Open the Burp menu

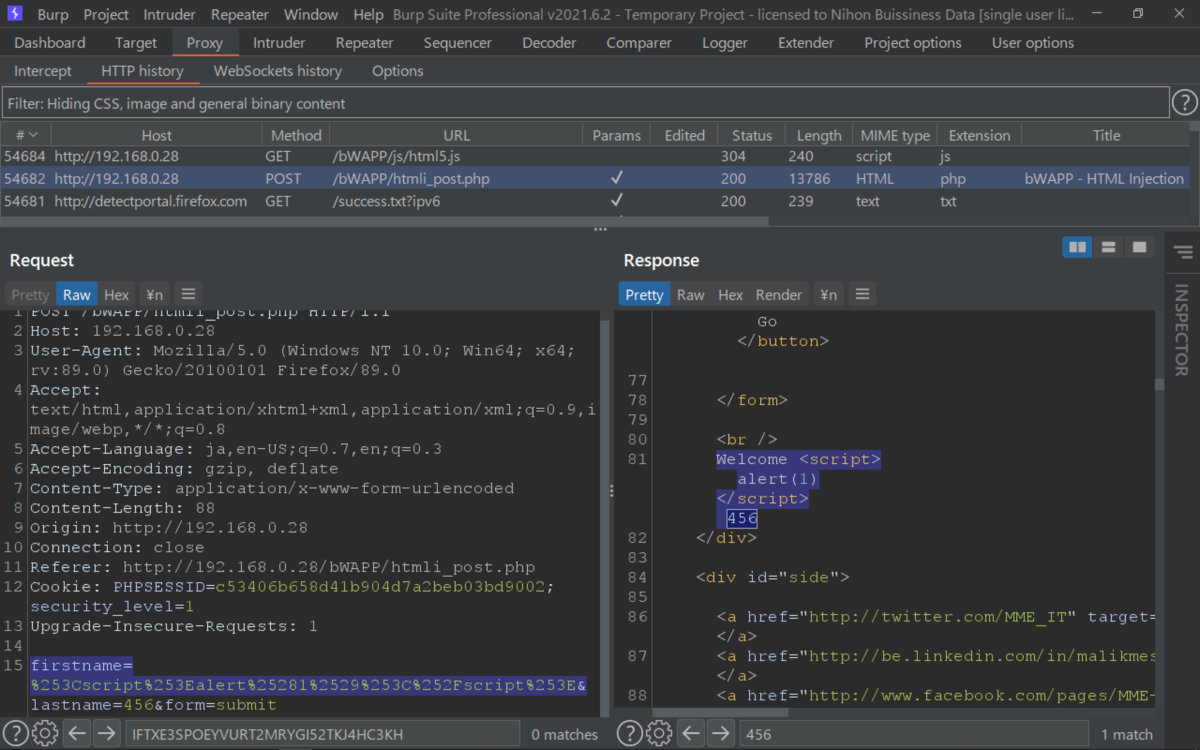pyautogui.click(x=53, y=14)
